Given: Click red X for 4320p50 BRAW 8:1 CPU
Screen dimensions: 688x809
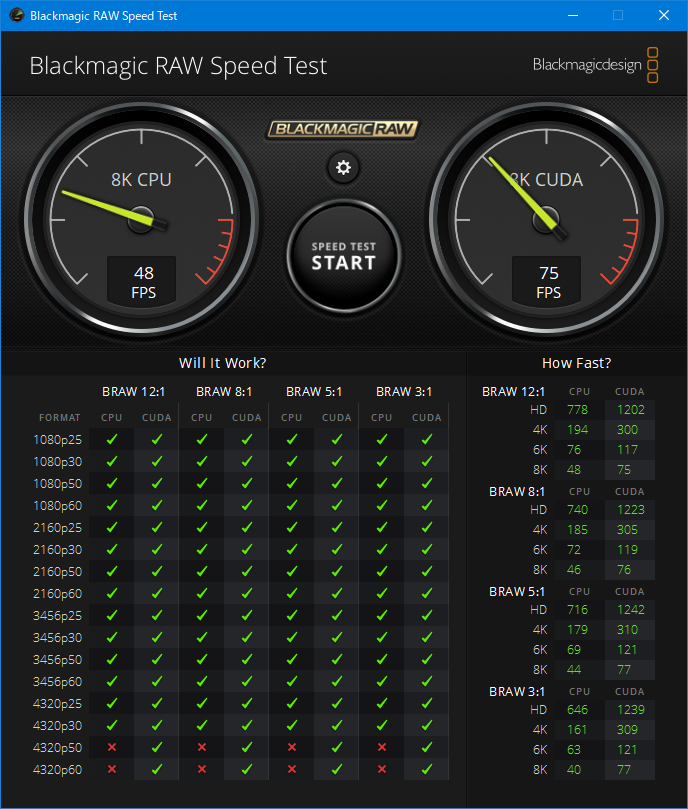Looking at the screenshot, I should pos(202,747).
